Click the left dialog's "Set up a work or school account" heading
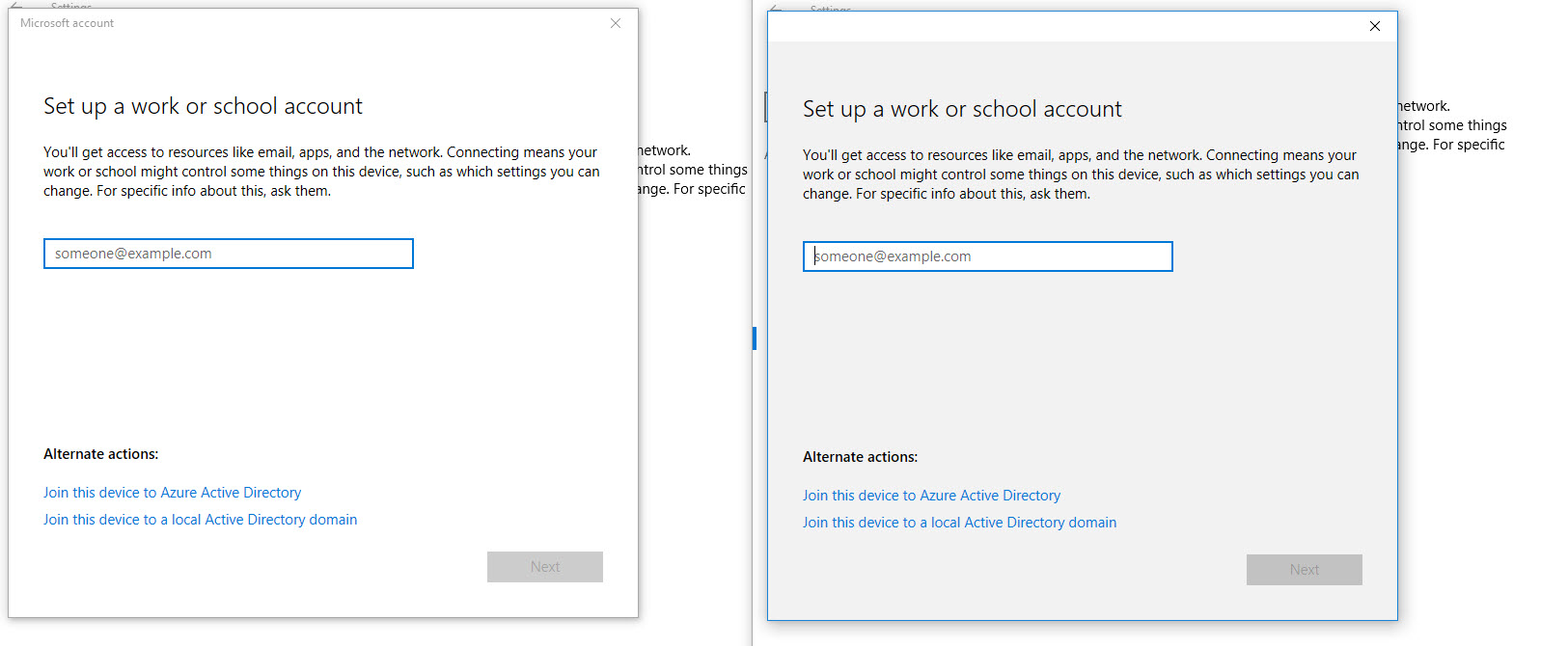The height and width of the screenshot is (646, 1568). tap(203, 106)
